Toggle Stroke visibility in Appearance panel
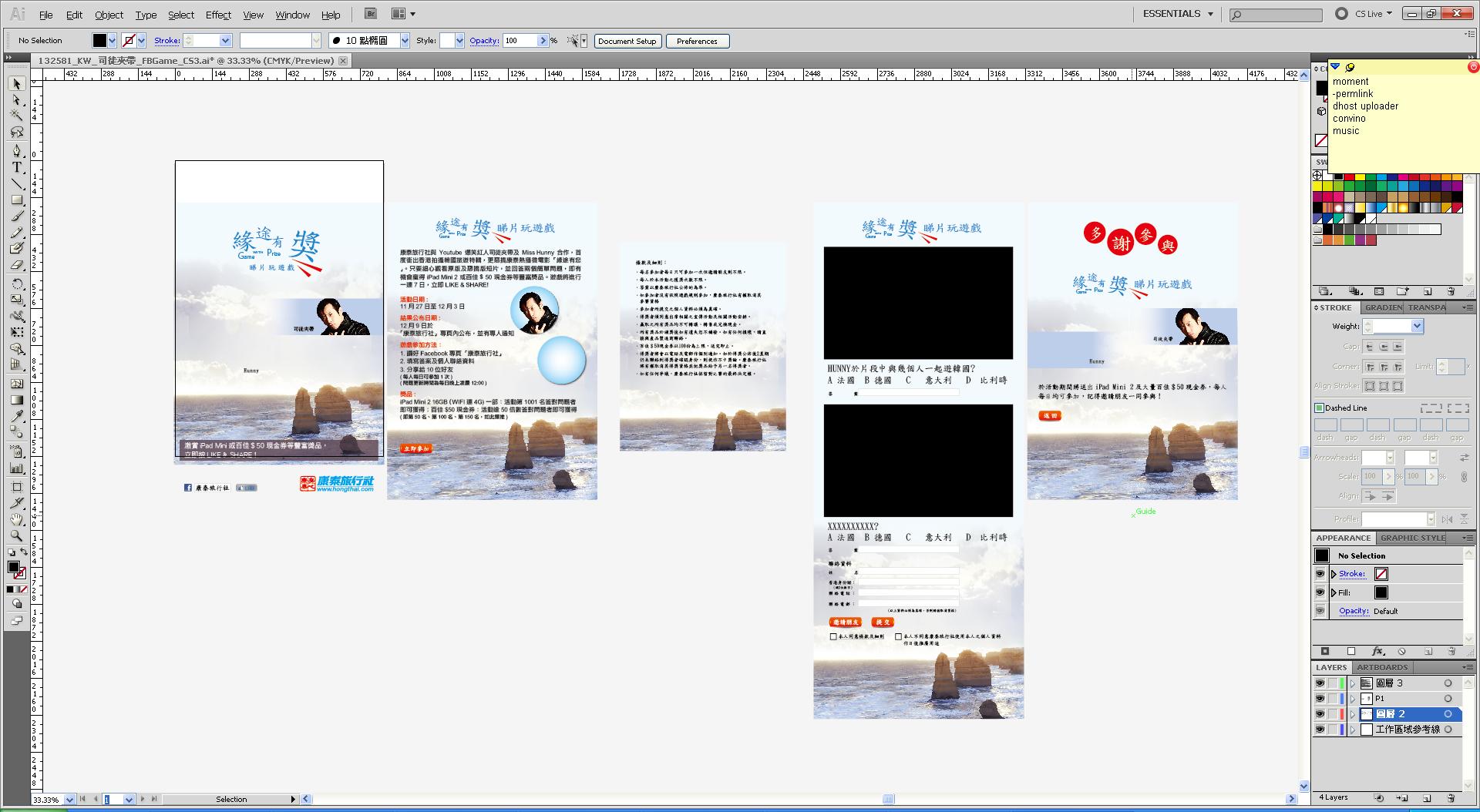The height and width of the screenshot is (812, 1480). pyautogui.click(x=1320, y=574)
